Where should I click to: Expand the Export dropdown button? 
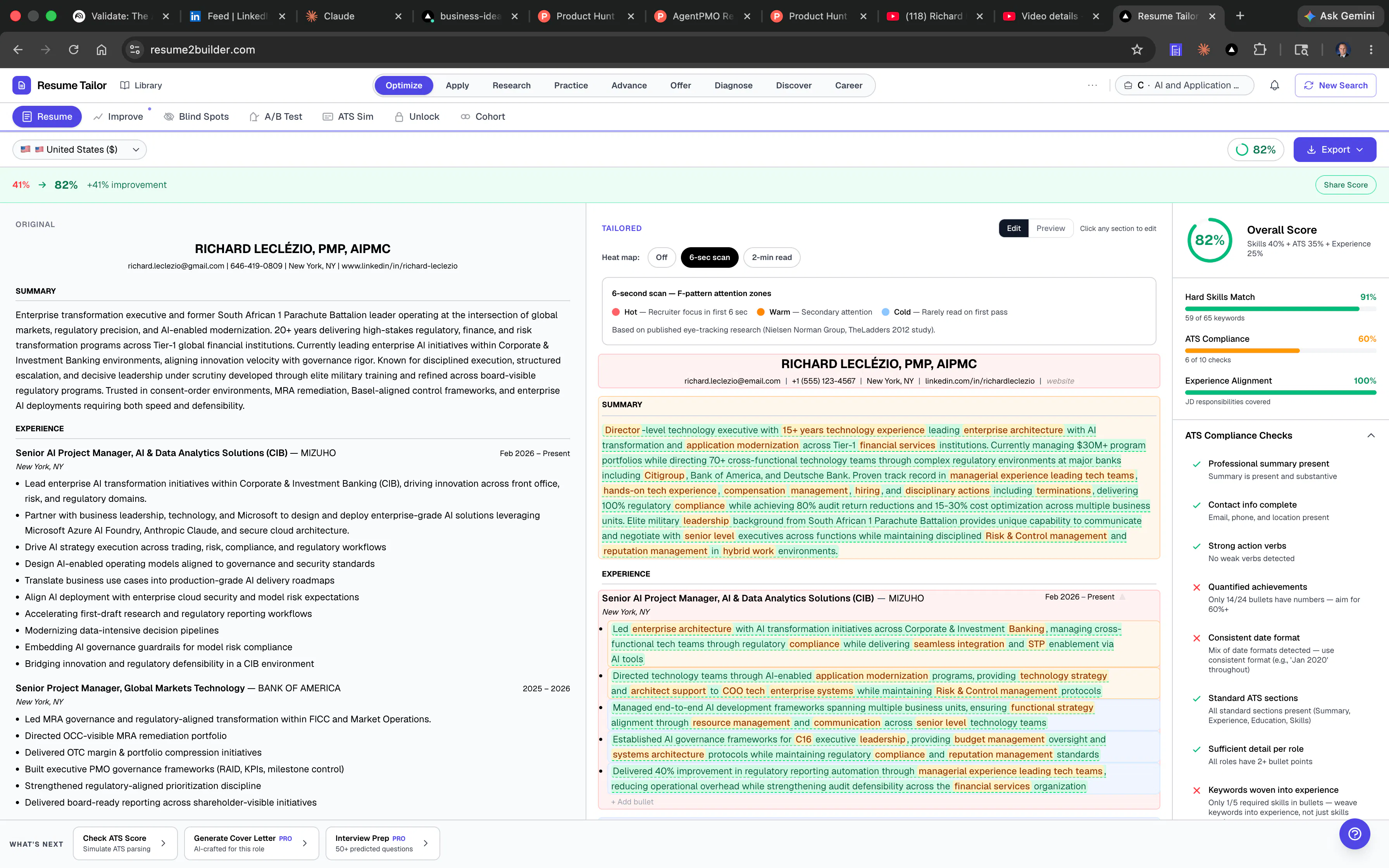(x=1334, y=150)
